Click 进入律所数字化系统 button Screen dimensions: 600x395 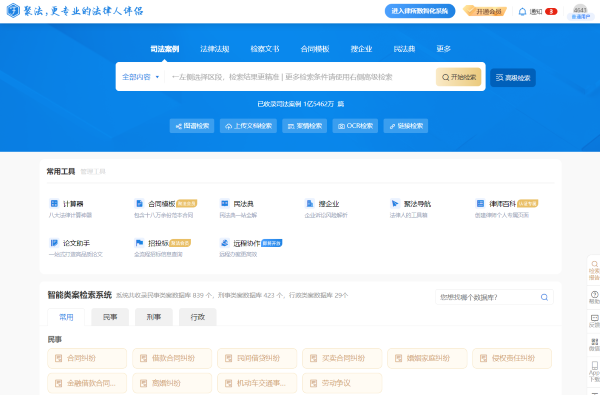tap(420, 11)
